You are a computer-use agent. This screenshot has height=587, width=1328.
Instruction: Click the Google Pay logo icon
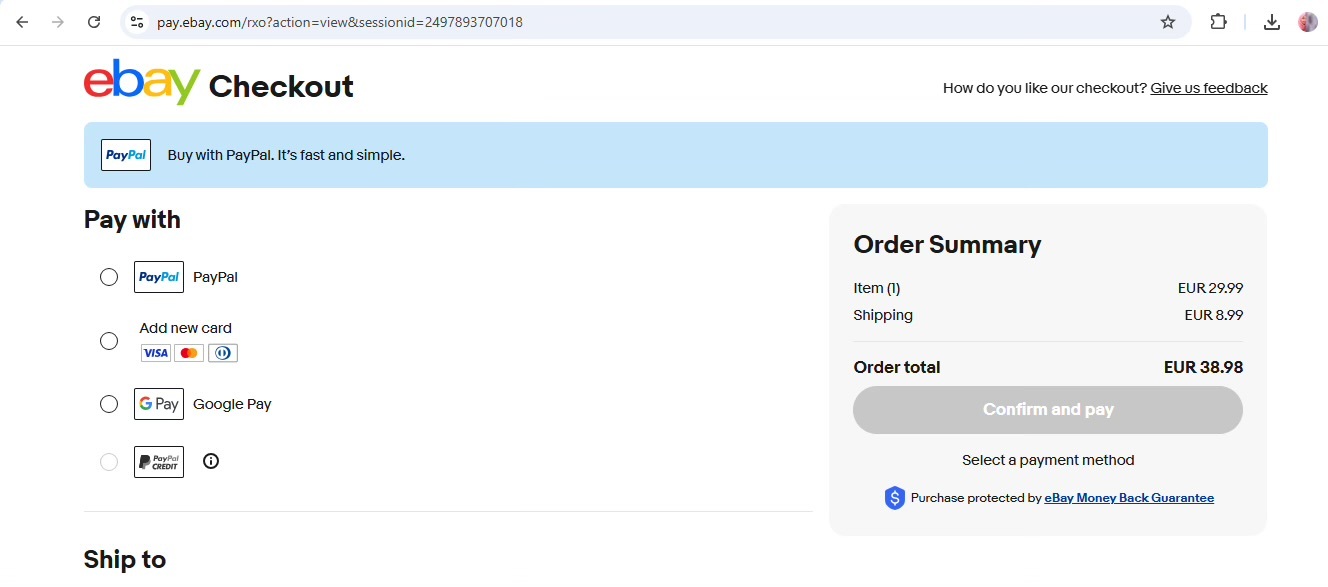(159, 404)
